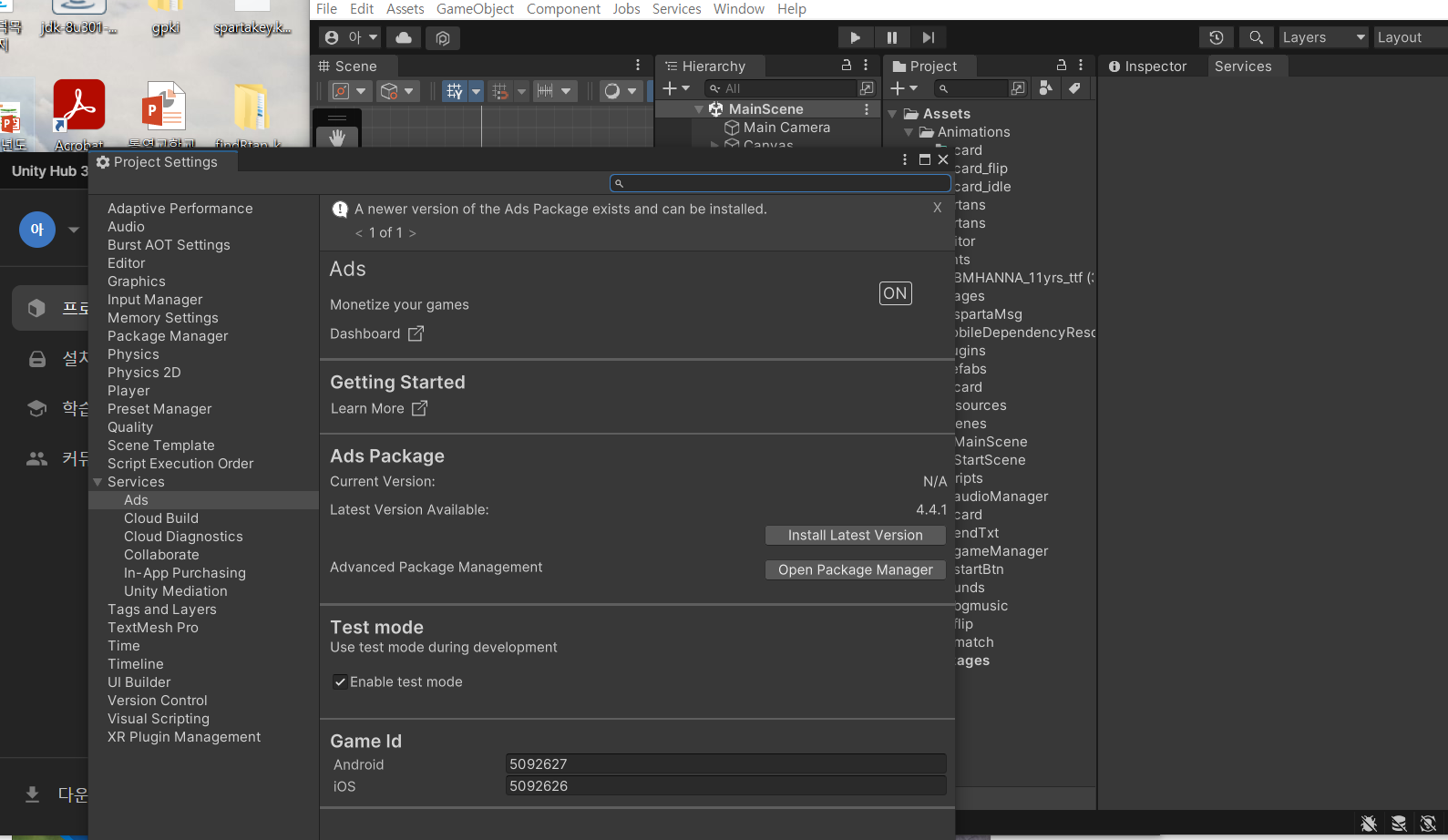Click the Unity Hub Downloads arrow icon
The image size is (1448, 840).
pyautogui.click(x=32, y=794)
